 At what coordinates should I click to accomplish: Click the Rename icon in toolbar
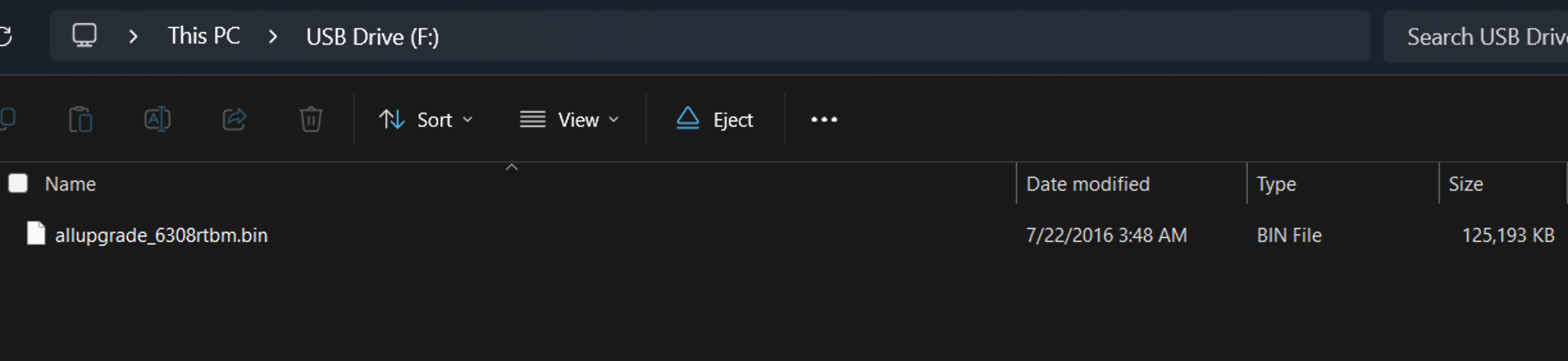coord(157,120)
